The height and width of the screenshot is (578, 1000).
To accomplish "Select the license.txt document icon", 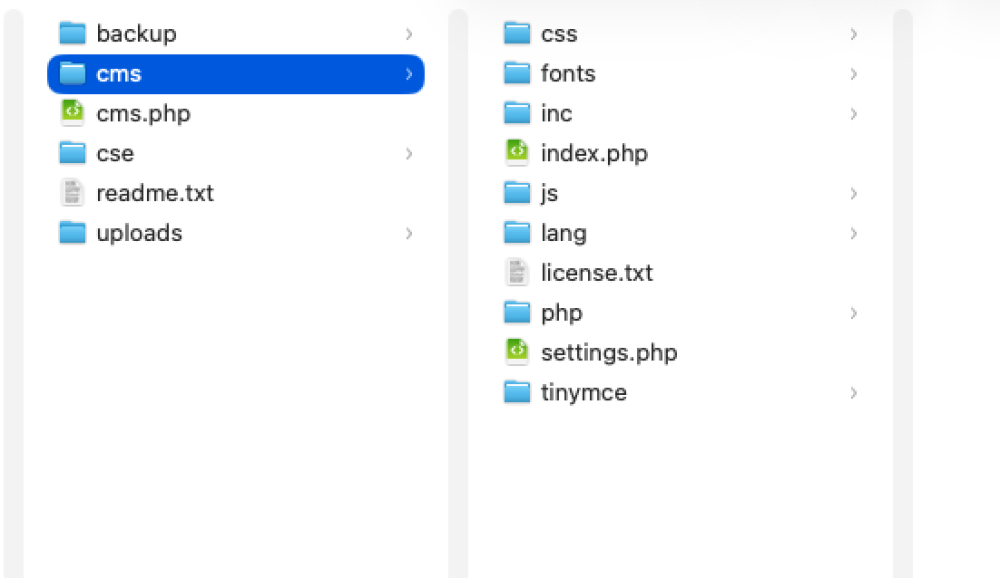I will (x=517, y=272).
